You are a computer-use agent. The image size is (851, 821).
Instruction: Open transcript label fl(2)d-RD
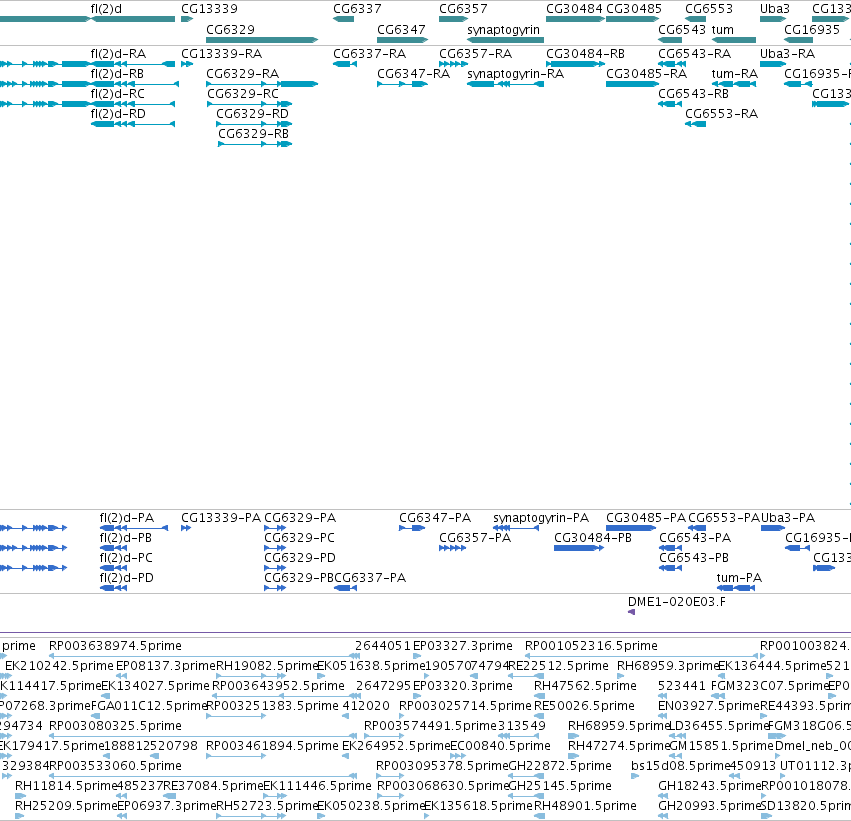click(118, 114)
